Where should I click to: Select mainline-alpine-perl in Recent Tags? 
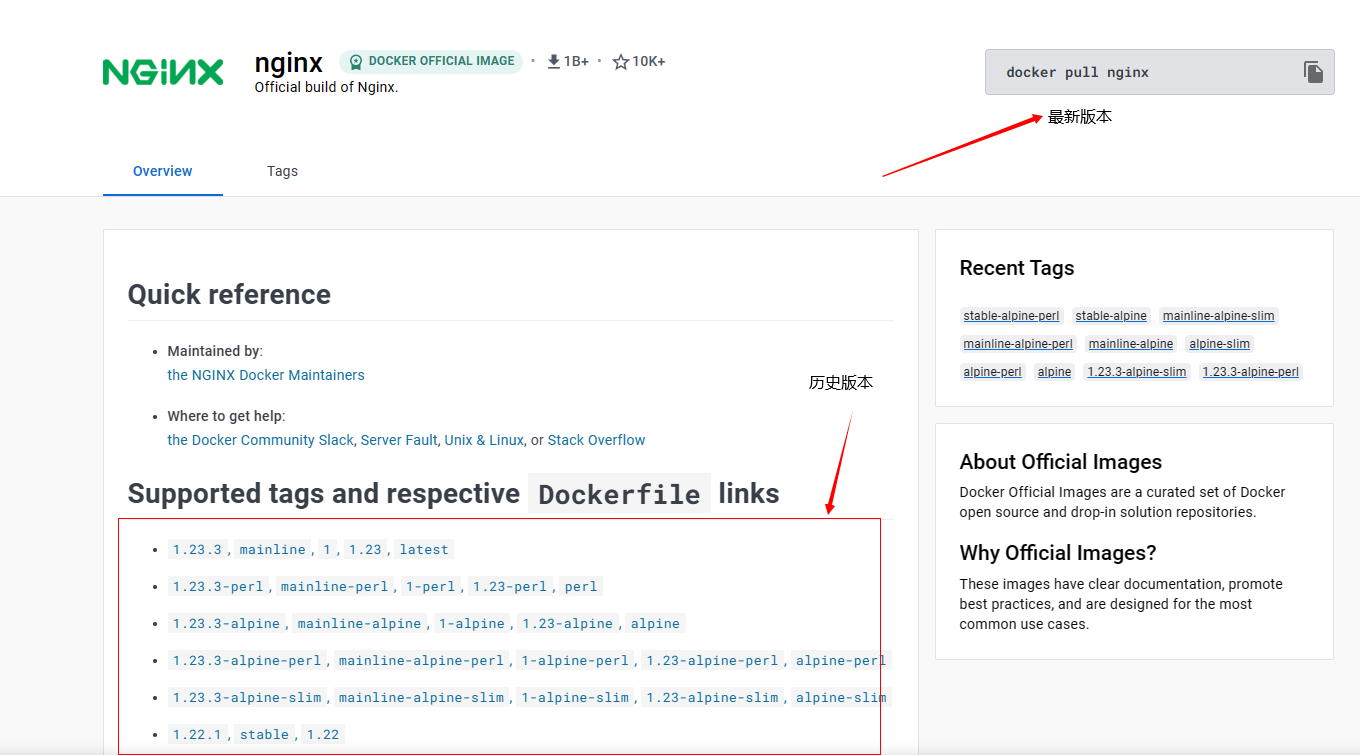tap(1018, 344)
